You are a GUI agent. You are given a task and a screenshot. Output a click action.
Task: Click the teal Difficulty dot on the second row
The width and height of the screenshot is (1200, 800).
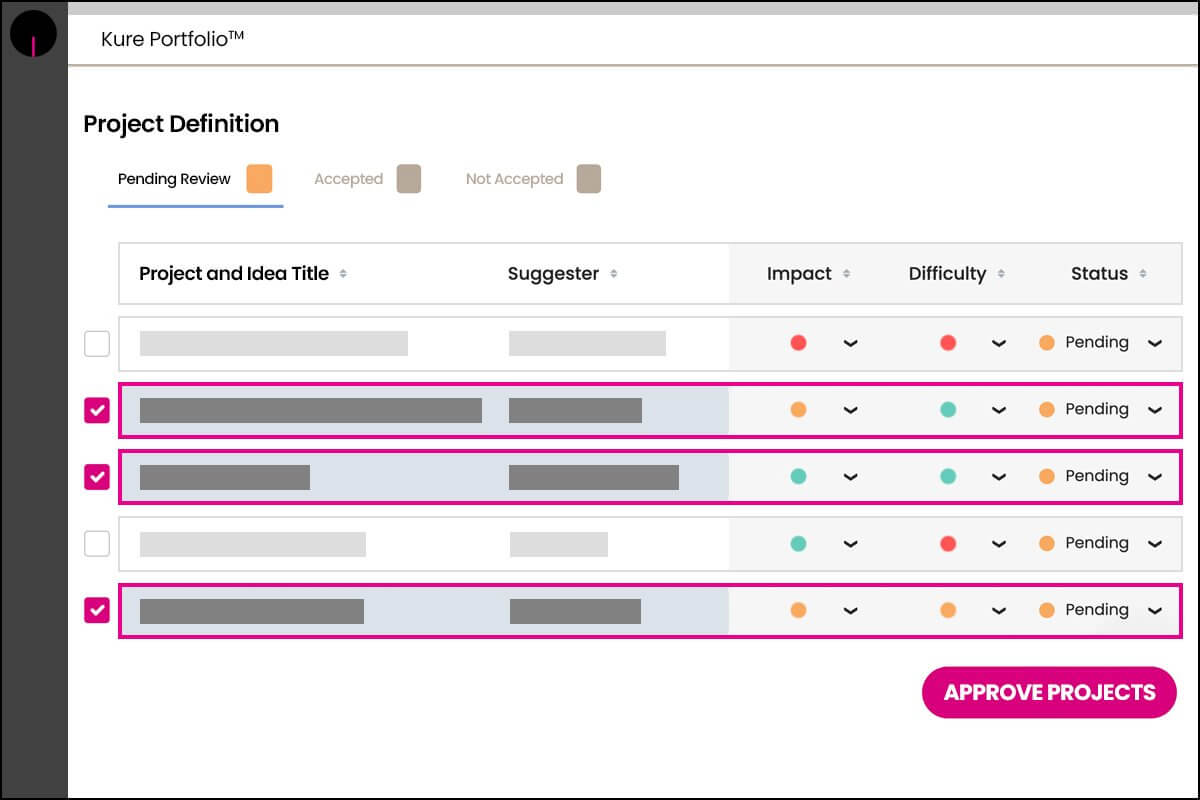[946, 409]
